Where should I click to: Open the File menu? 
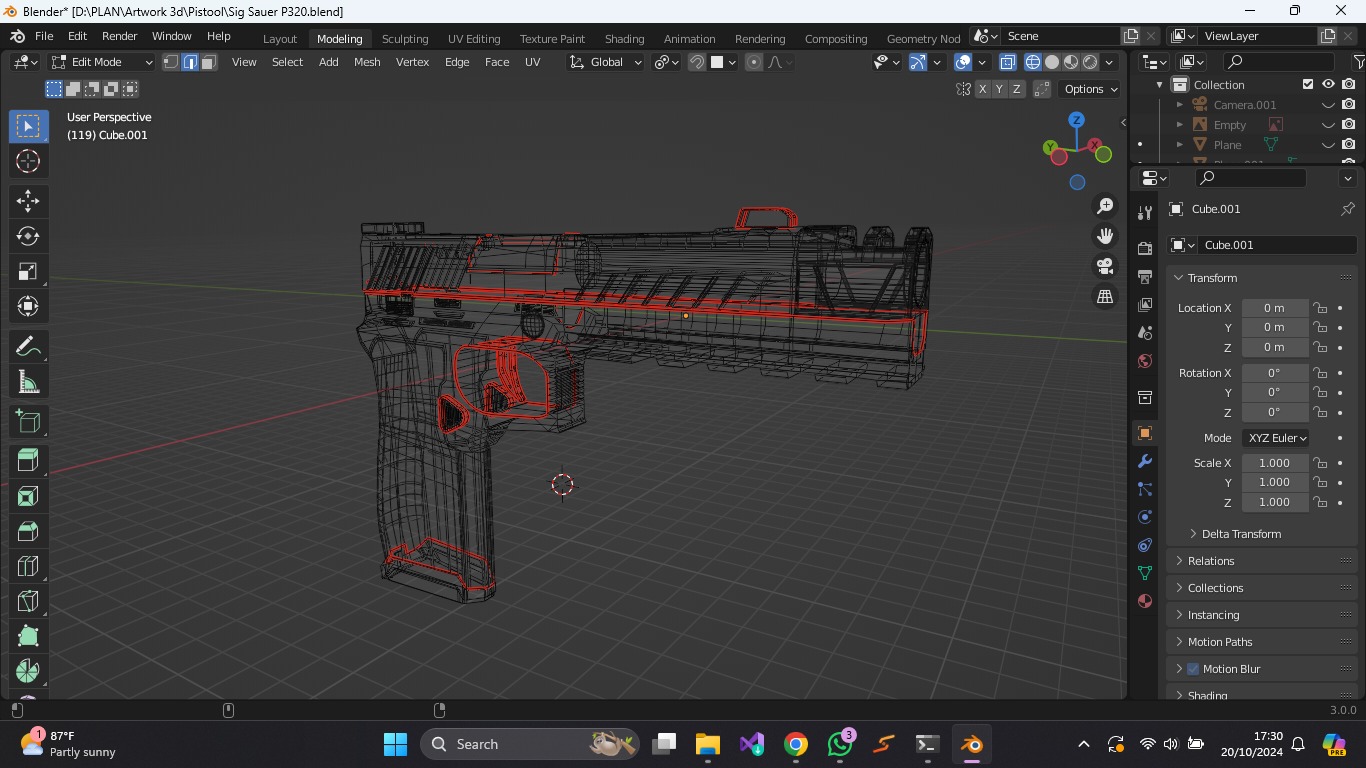pos(44,36)
